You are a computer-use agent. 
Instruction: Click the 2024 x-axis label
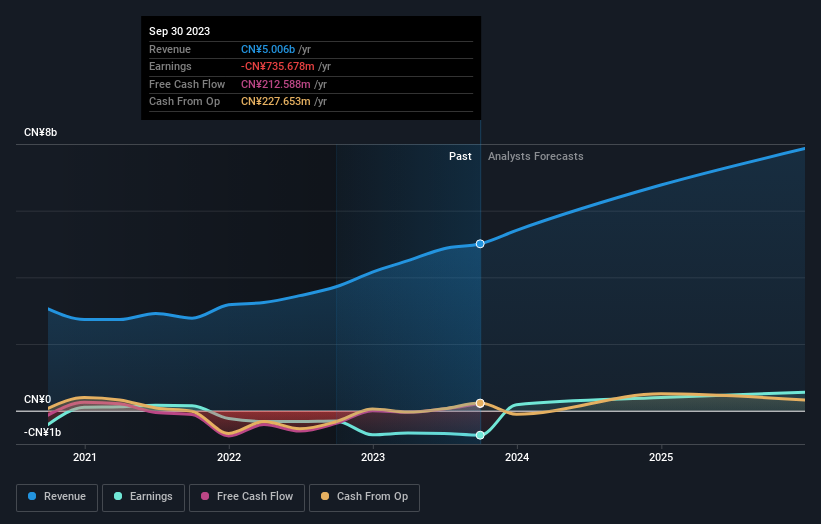click(517, 457)
